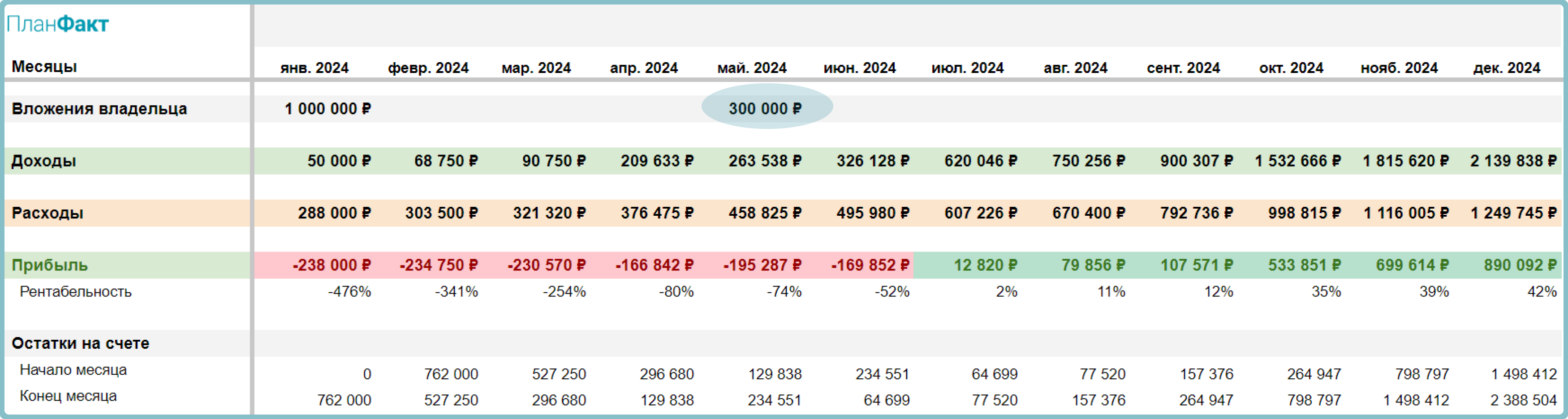Click the -476% profitability cell

pos(349,291)
